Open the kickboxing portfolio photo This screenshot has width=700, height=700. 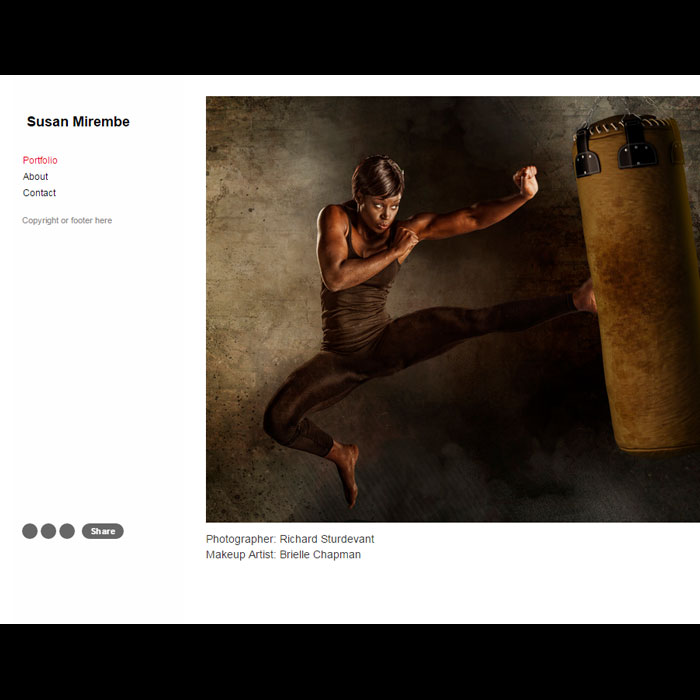453,309
